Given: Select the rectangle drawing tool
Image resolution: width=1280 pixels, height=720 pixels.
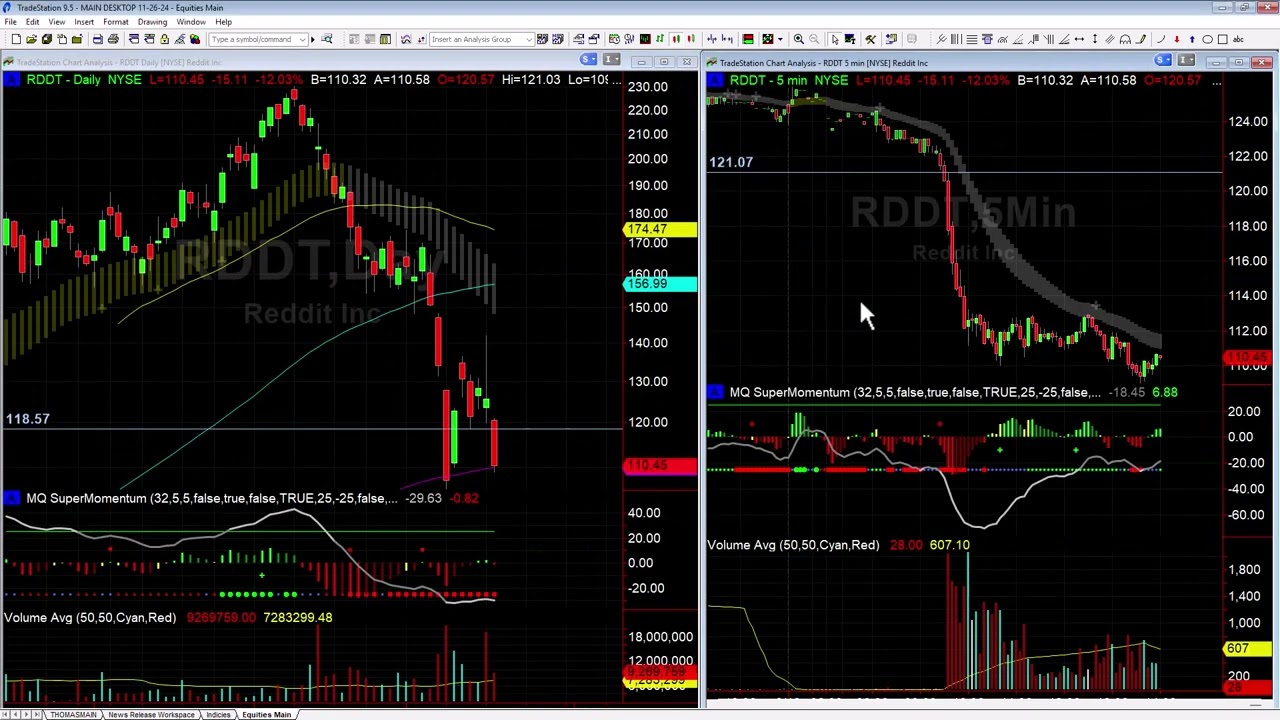Looking at the screenshot, I should tap(1223, 39).
